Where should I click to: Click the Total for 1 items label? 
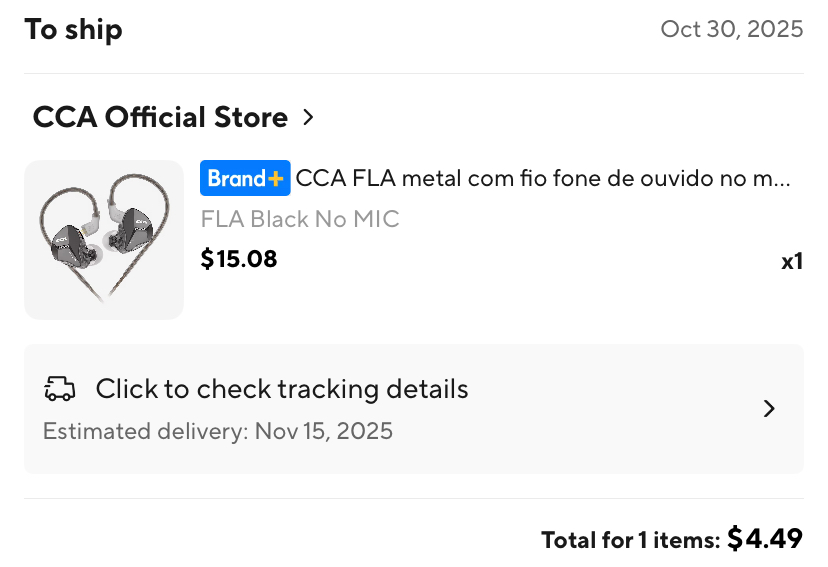pos(630,541)
